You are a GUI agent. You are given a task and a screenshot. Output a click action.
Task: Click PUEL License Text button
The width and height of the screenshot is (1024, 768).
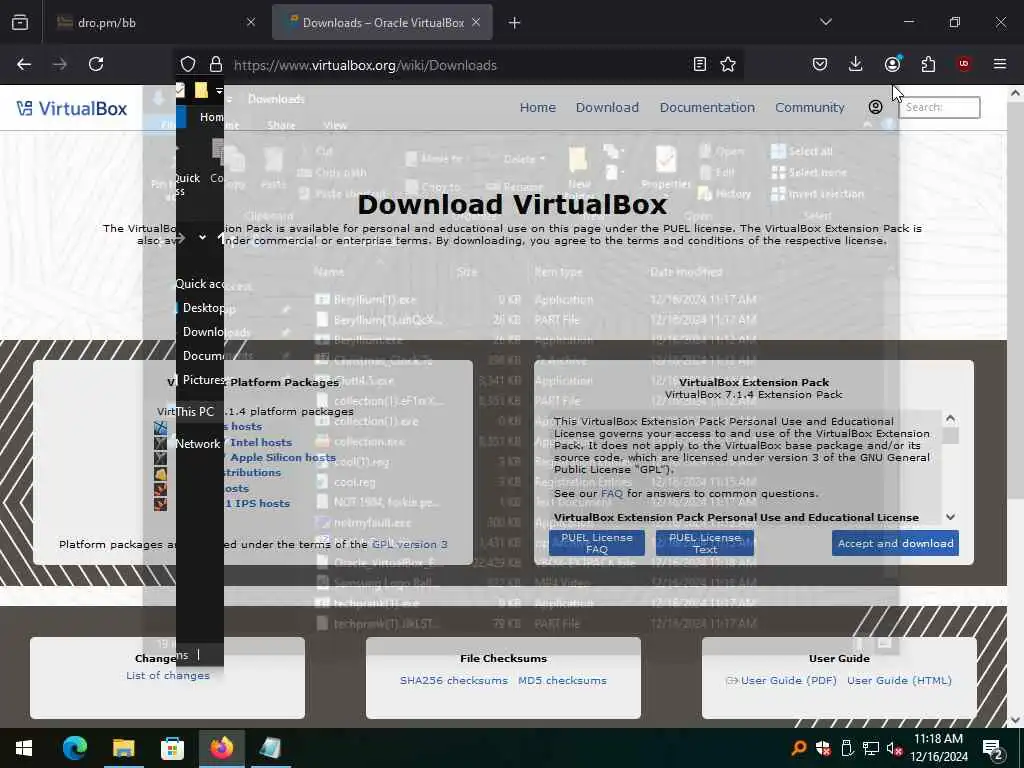[705, 543]
